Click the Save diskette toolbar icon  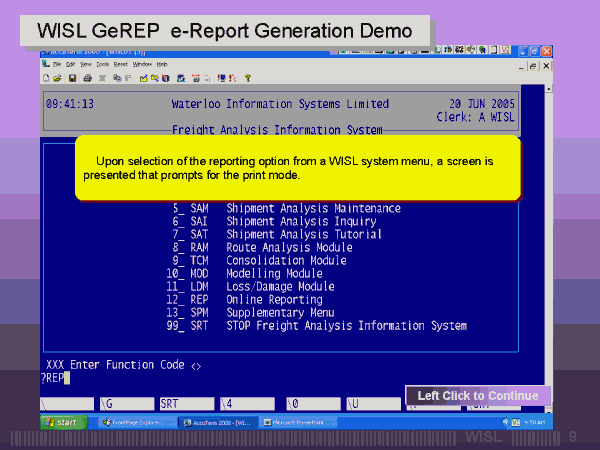tap(71, 77)
